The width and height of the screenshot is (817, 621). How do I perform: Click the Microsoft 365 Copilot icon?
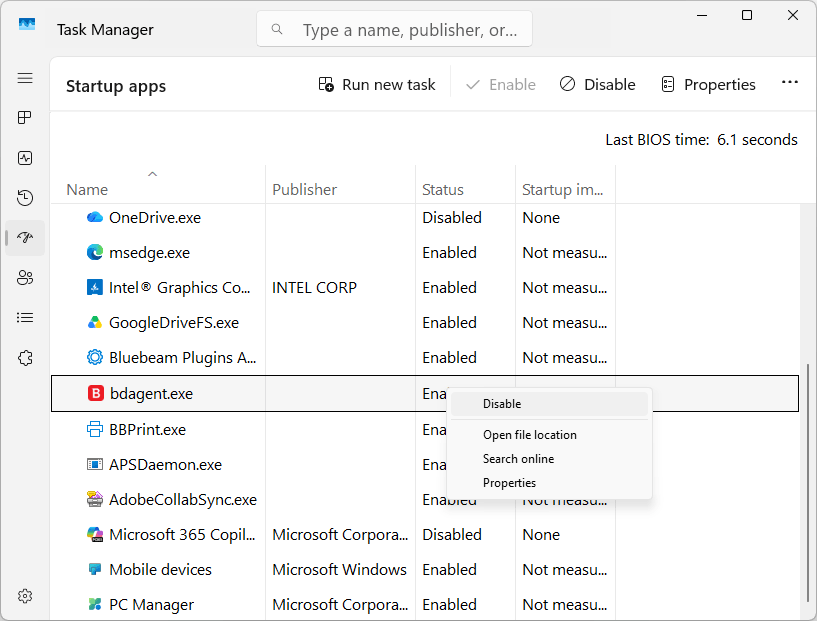94,535
